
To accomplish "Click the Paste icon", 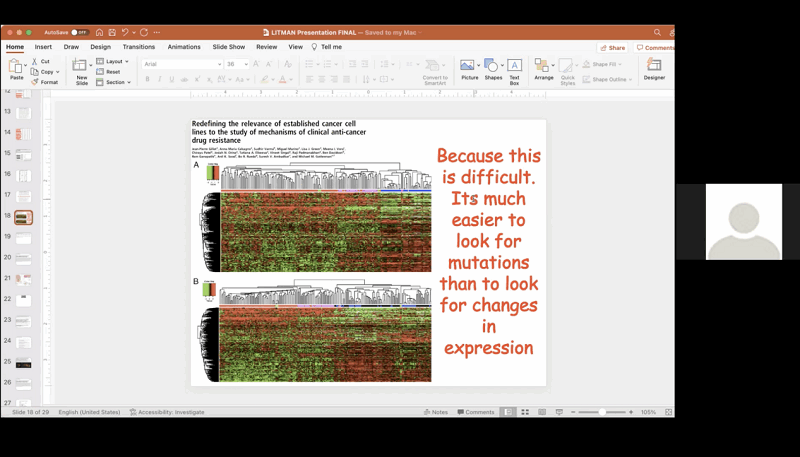I will (x=16, y=66).
